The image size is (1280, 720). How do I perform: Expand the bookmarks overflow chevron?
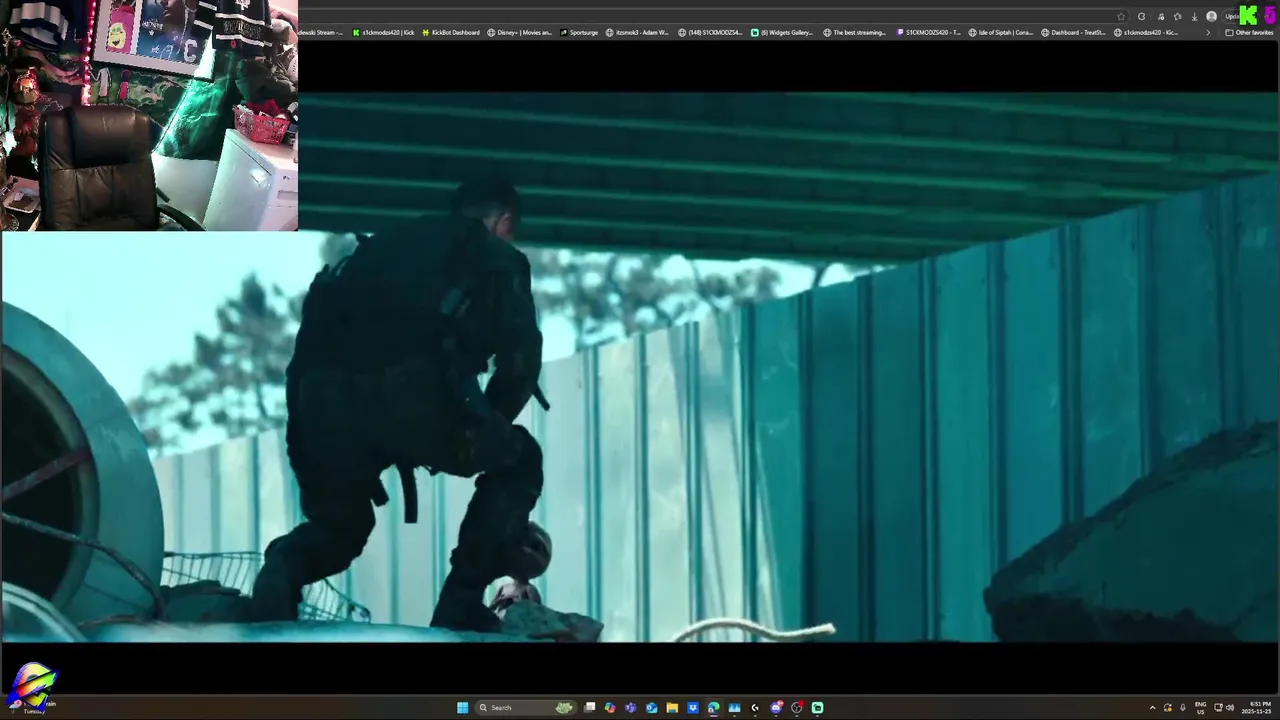point(1208,32)
